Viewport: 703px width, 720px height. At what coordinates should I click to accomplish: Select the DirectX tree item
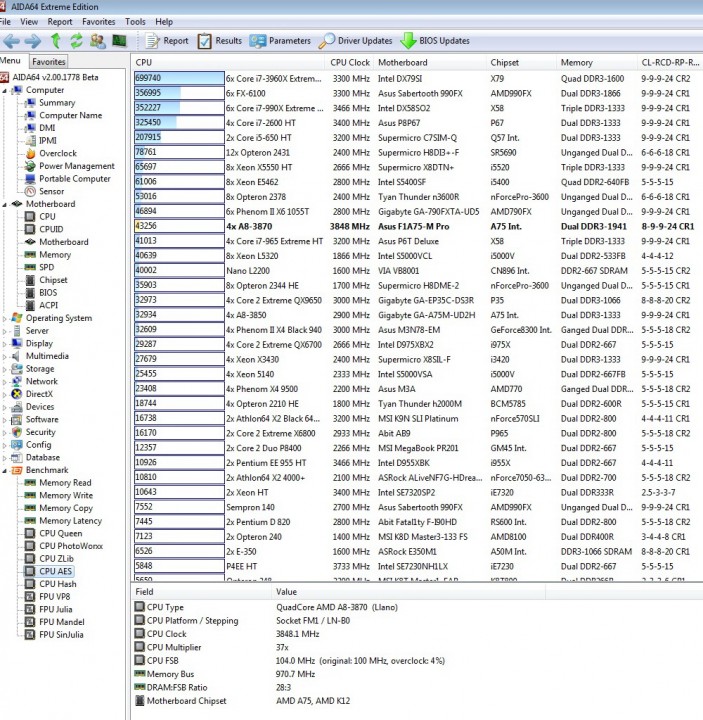39,394
